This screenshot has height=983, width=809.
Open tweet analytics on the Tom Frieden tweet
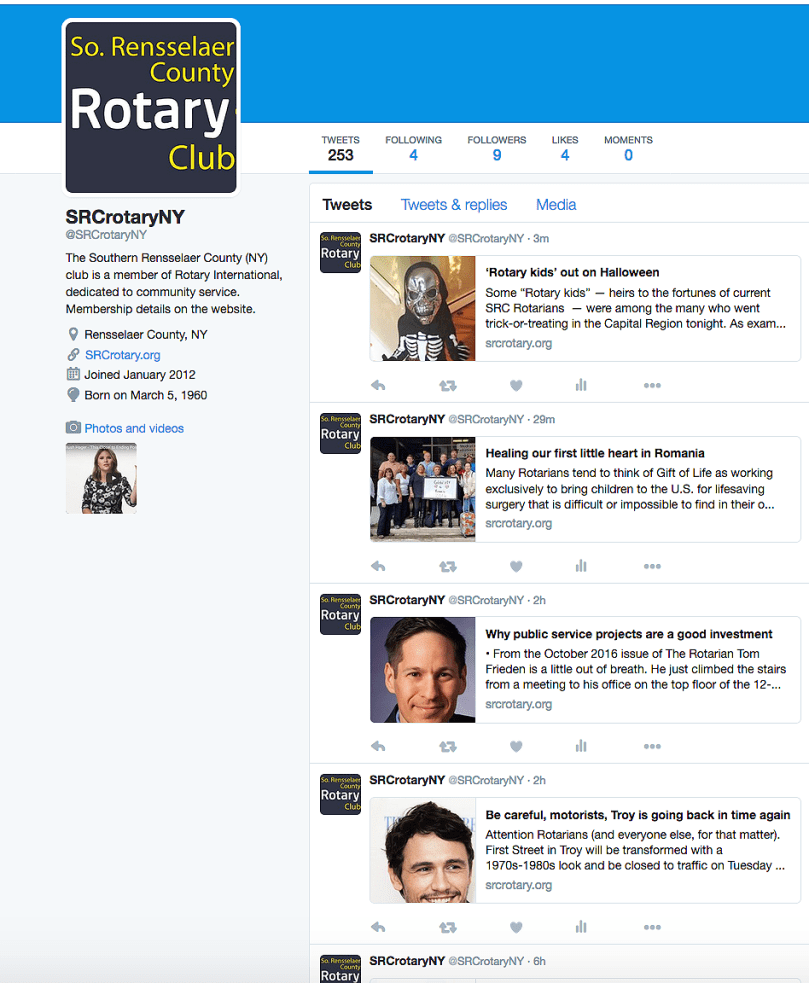581,746
